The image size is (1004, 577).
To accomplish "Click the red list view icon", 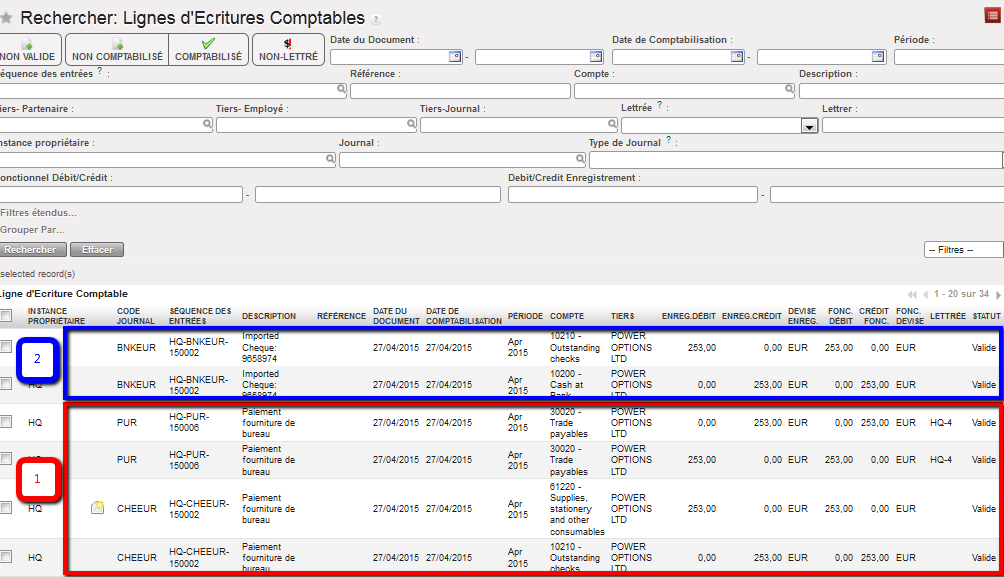I will pyautogui.click(x=991, y=15).
